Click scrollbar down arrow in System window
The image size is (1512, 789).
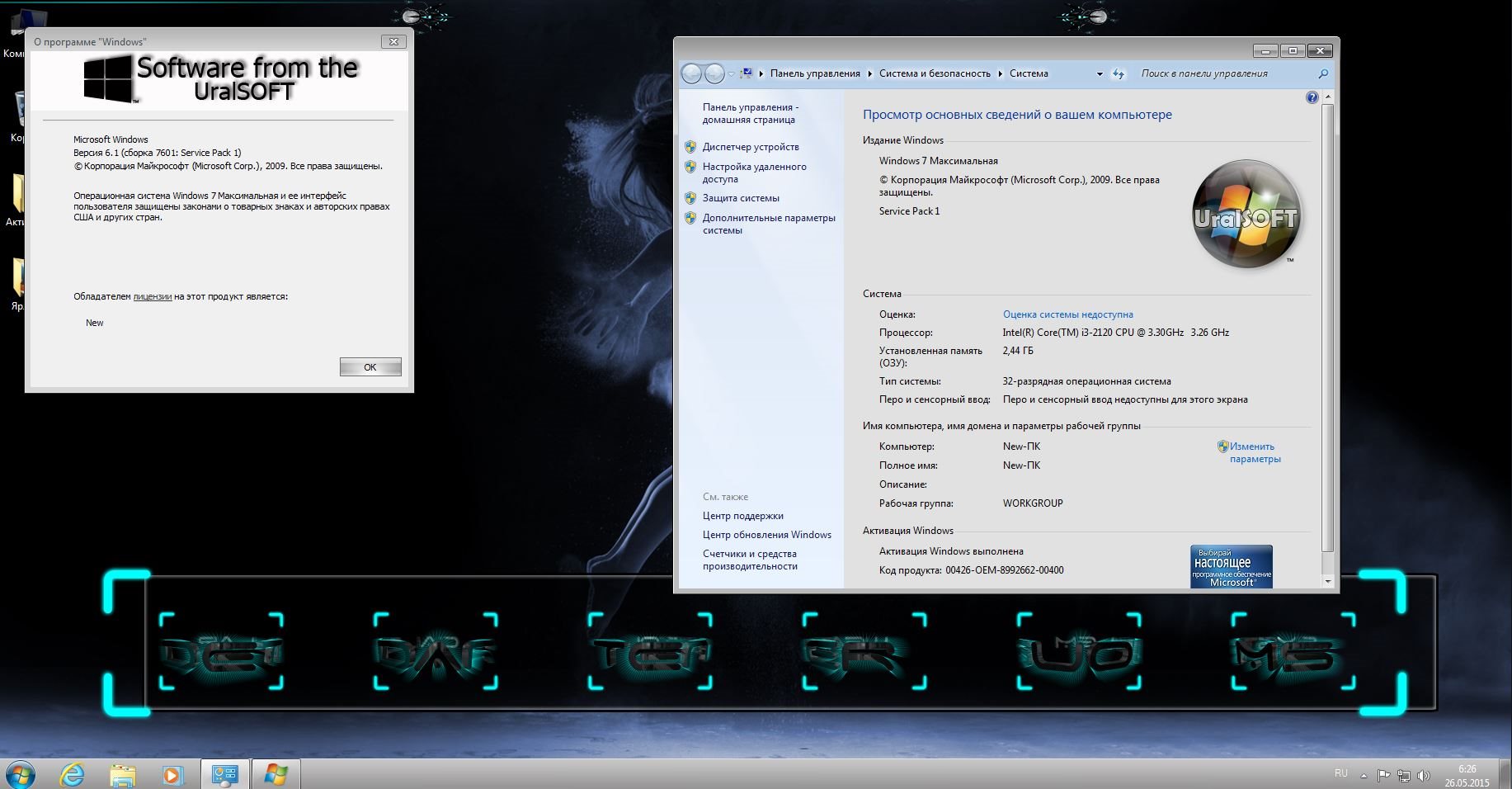coord(1327,582)
